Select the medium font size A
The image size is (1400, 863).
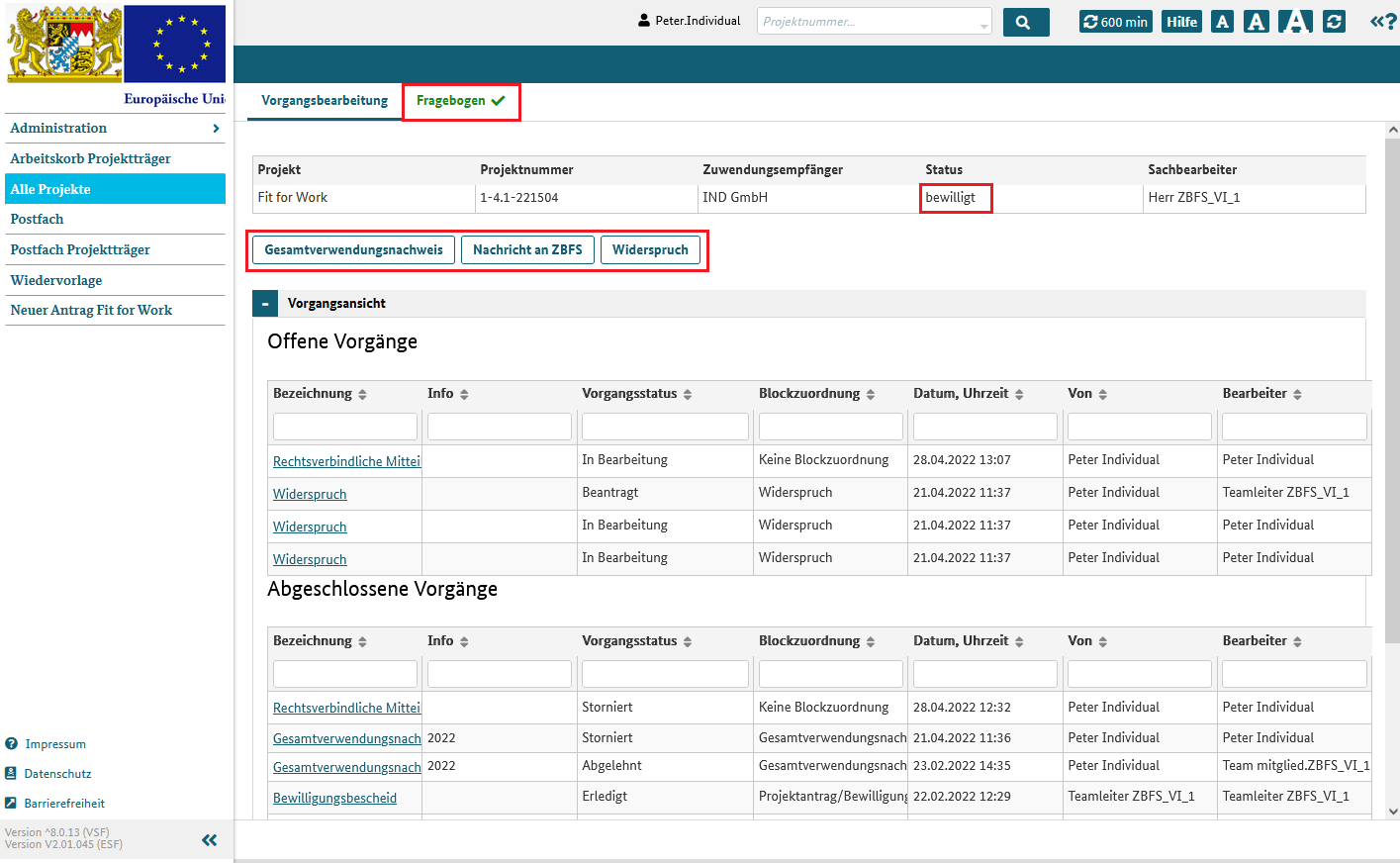tap(1257, 22)
